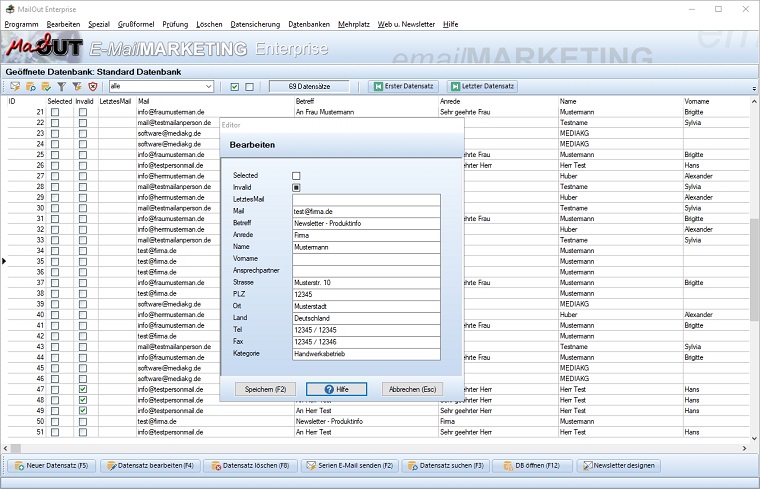The width and height of the screenshot is (760, 489).
Task: Toggle the Selected checkbox for record 35
Action: tap(55, 261)
